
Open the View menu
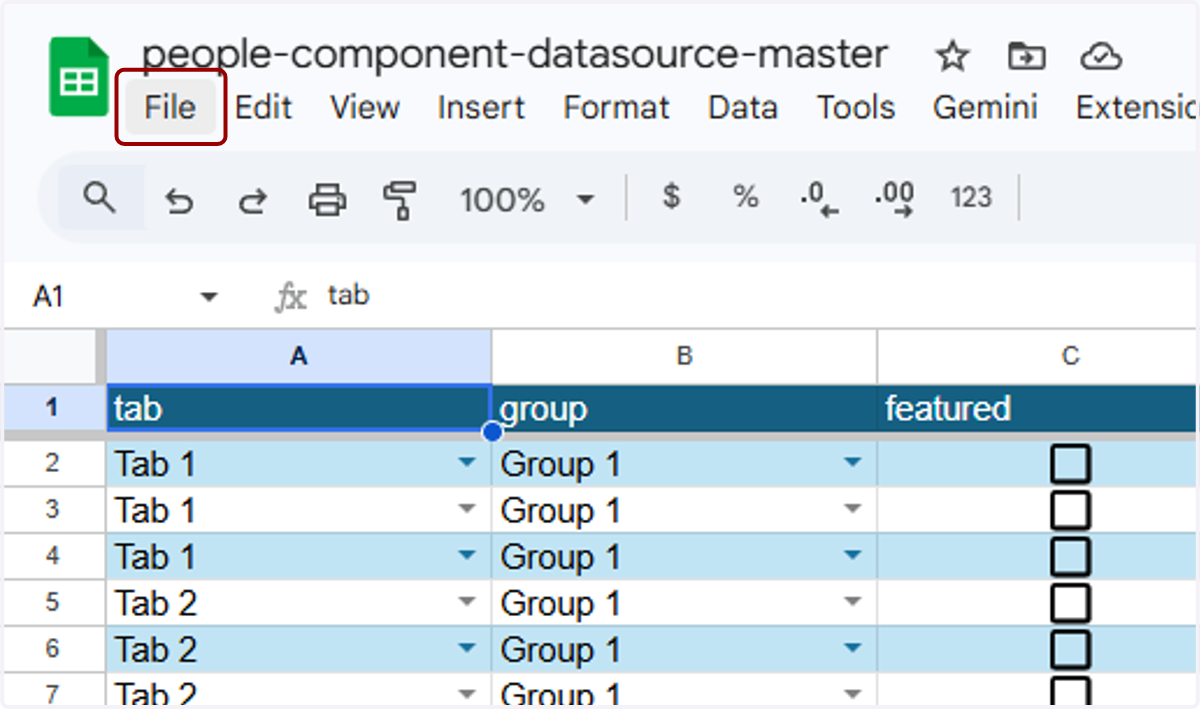[x=365, y=107]
